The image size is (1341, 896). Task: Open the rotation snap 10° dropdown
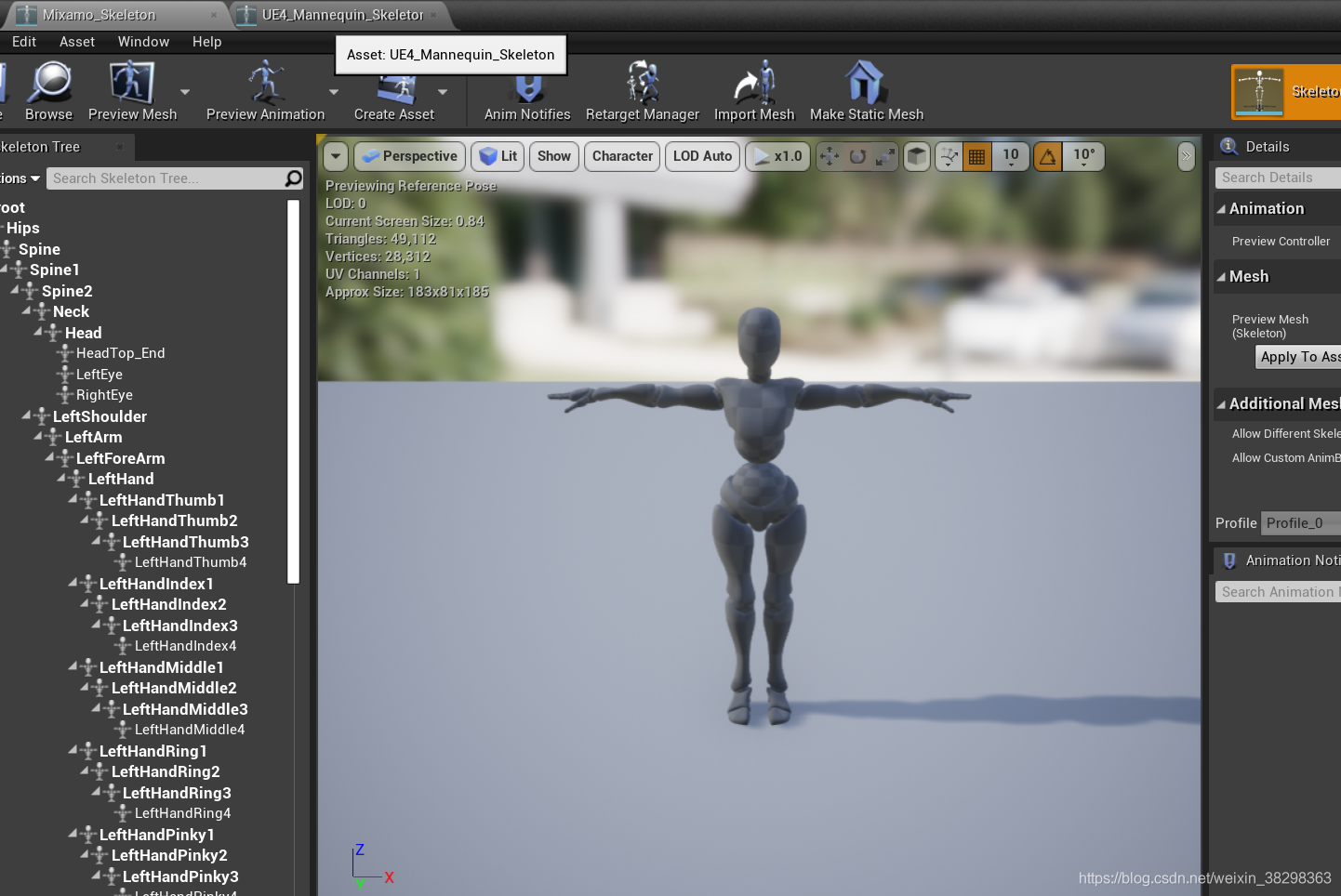(x=1084, y=156)
